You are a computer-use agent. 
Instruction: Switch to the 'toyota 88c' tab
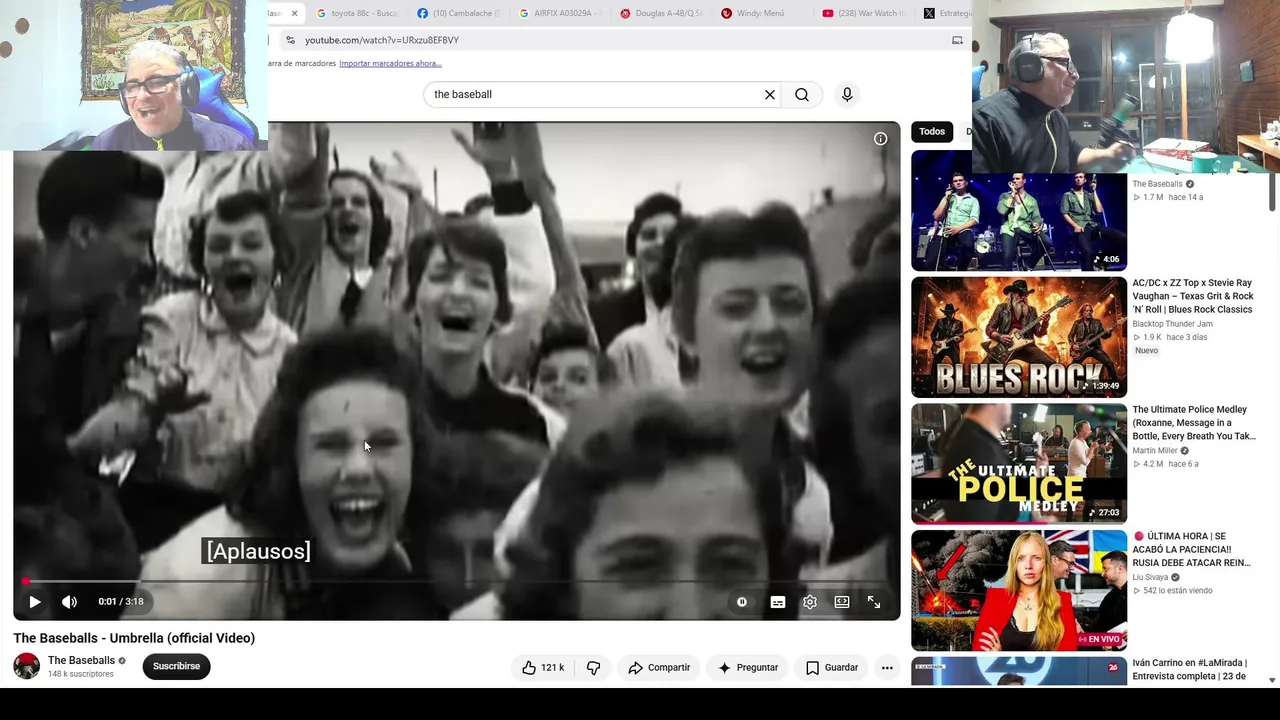point(357,13)
